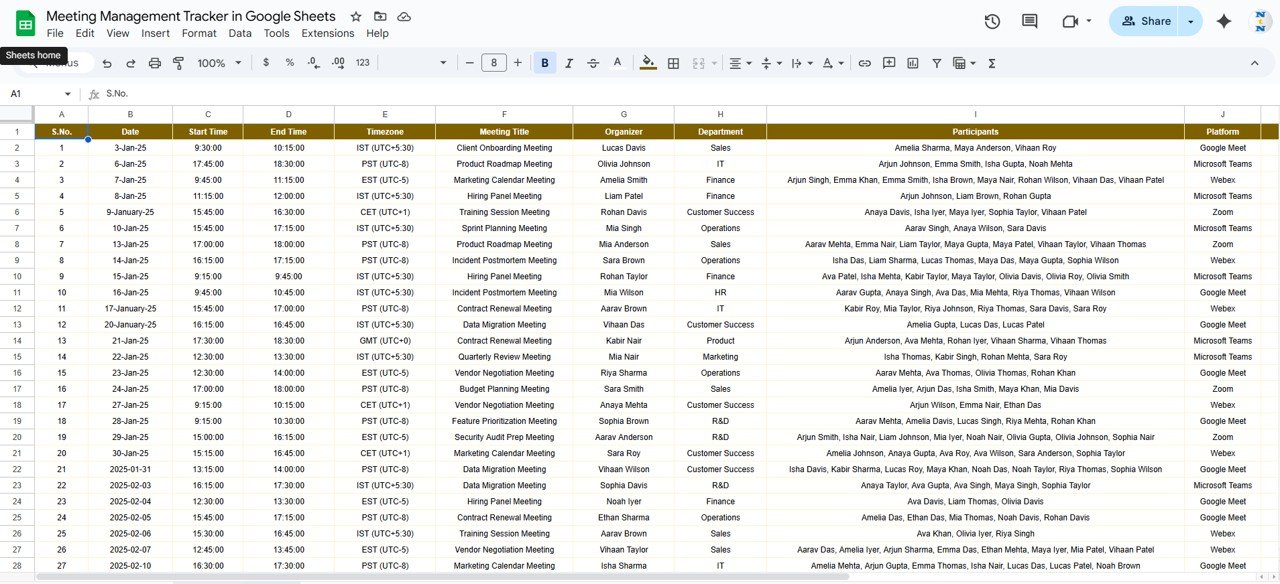1280x584 pixels.
Task: Toggle strikethrough formatting
Action: pos(593,62)
